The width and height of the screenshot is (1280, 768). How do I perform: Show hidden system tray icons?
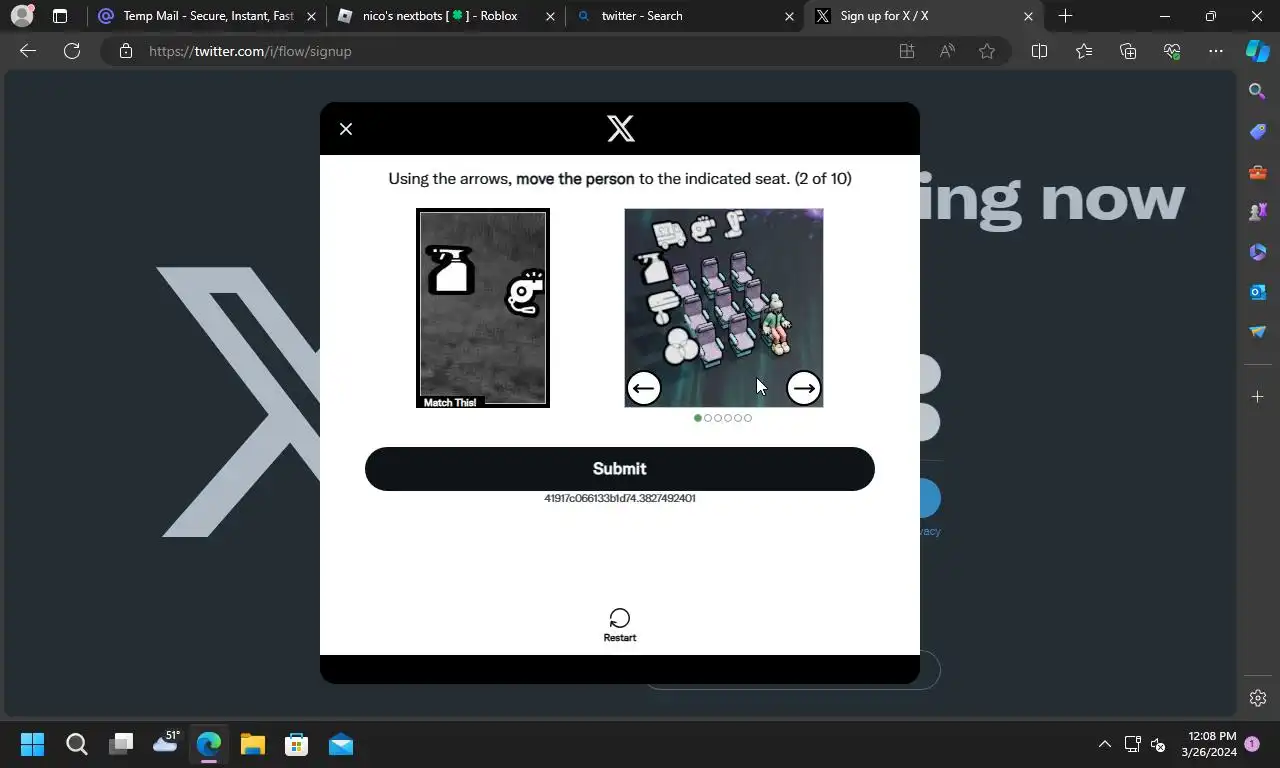1104,744
